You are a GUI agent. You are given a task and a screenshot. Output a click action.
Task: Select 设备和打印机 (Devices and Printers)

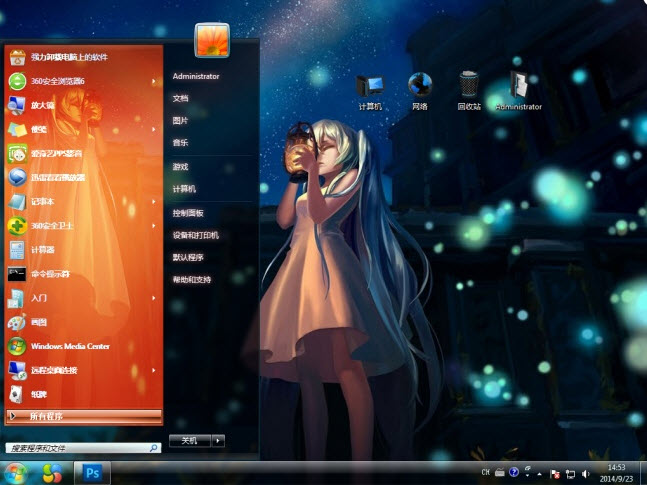coord(195,235)
